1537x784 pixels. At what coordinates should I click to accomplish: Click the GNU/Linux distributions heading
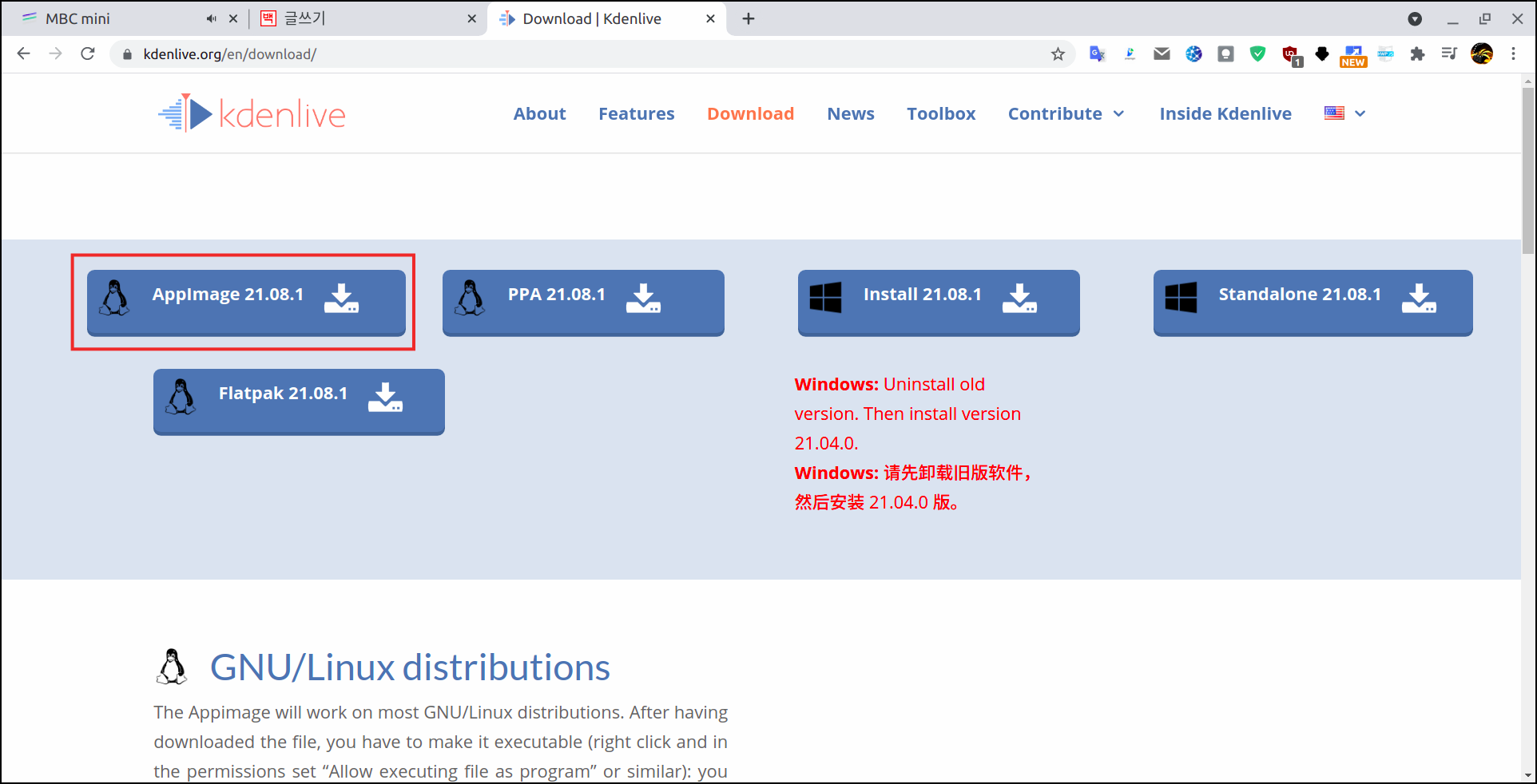point(410,667)
